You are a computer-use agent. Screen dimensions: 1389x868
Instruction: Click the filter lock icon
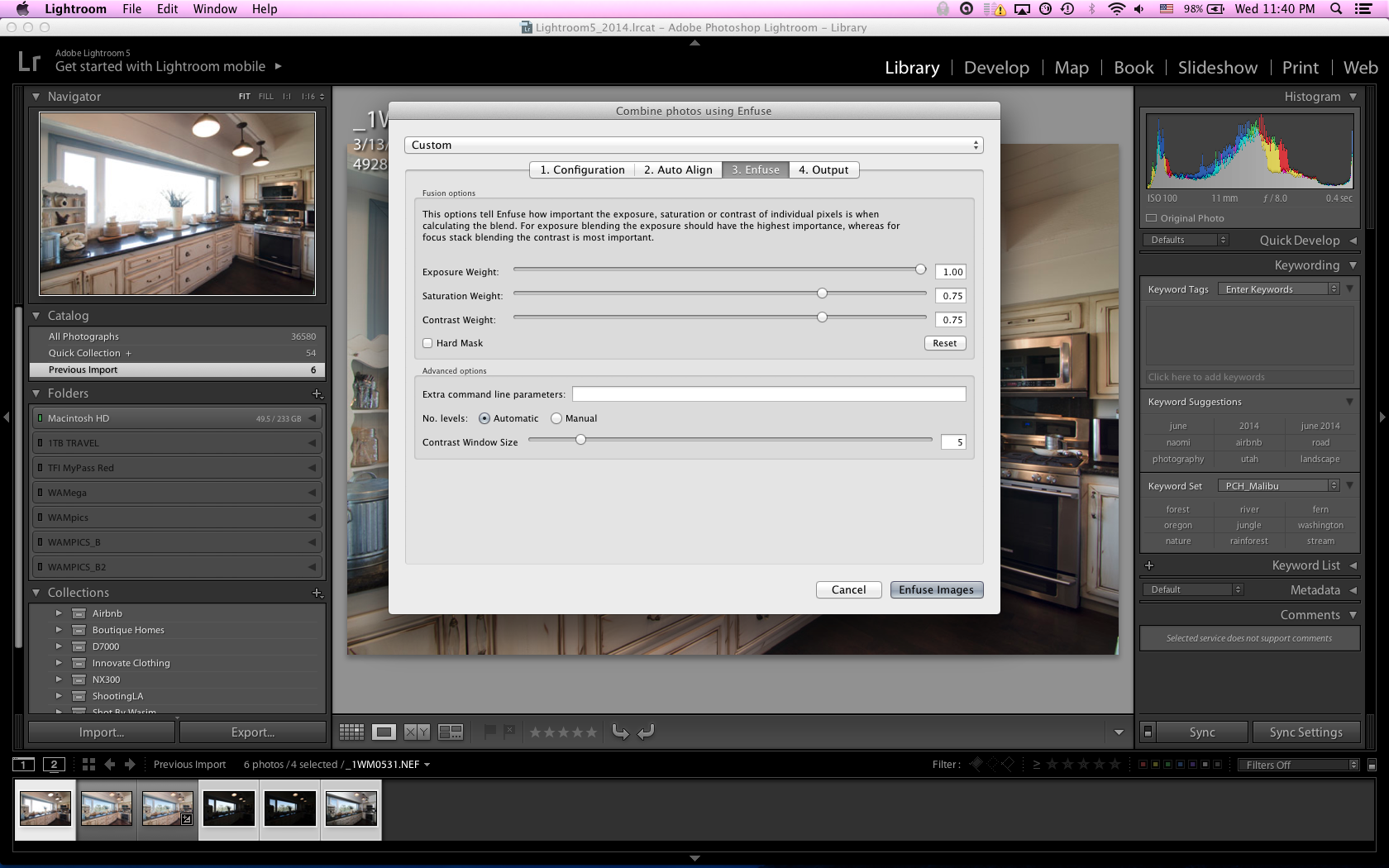coord(1372,765)
